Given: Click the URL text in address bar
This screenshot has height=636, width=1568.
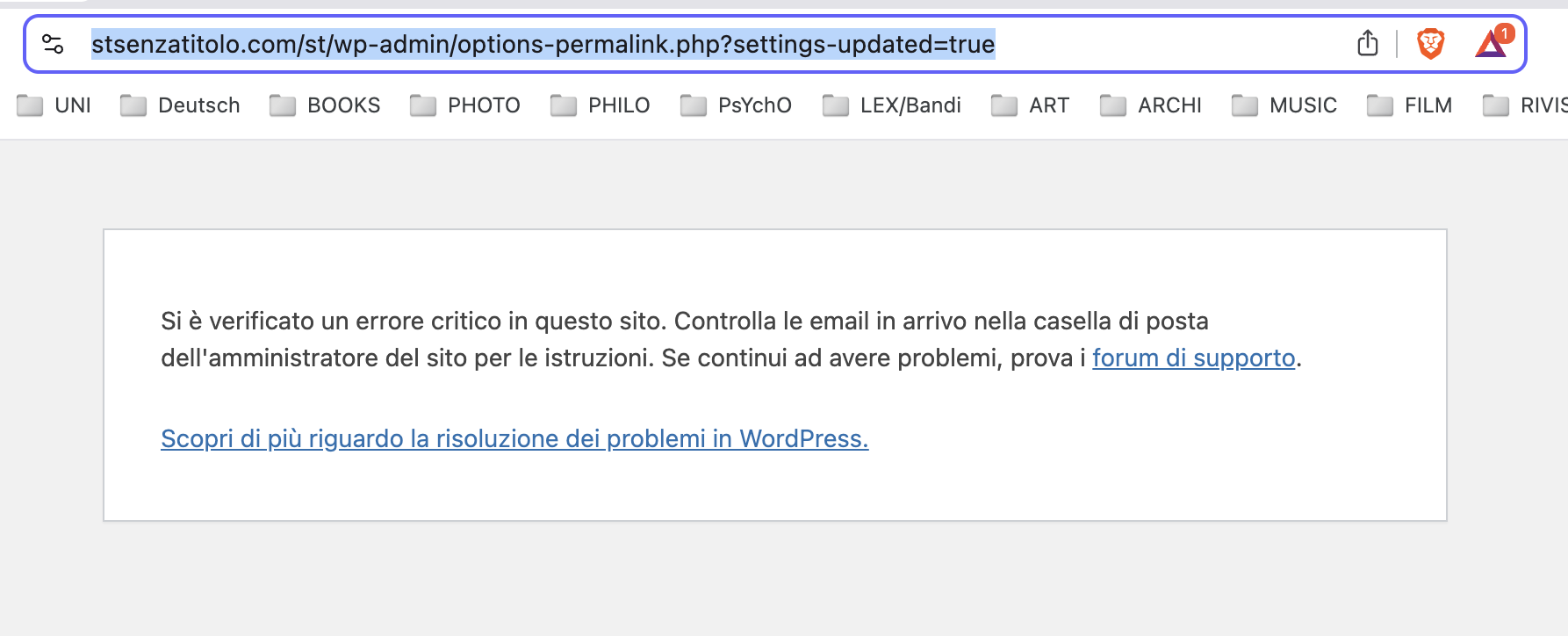Looking at the screenshot, I should click(543, 44).
